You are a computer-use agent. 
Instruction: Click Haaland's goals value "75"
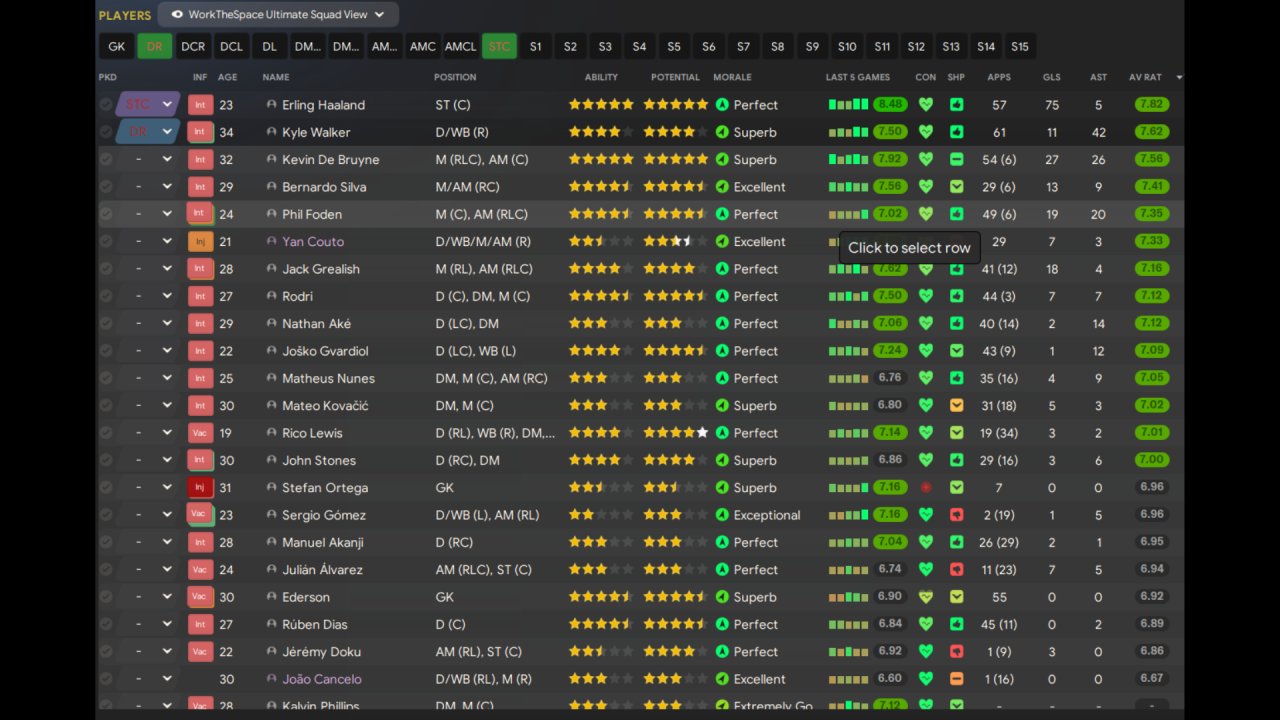coord(1051,105)
